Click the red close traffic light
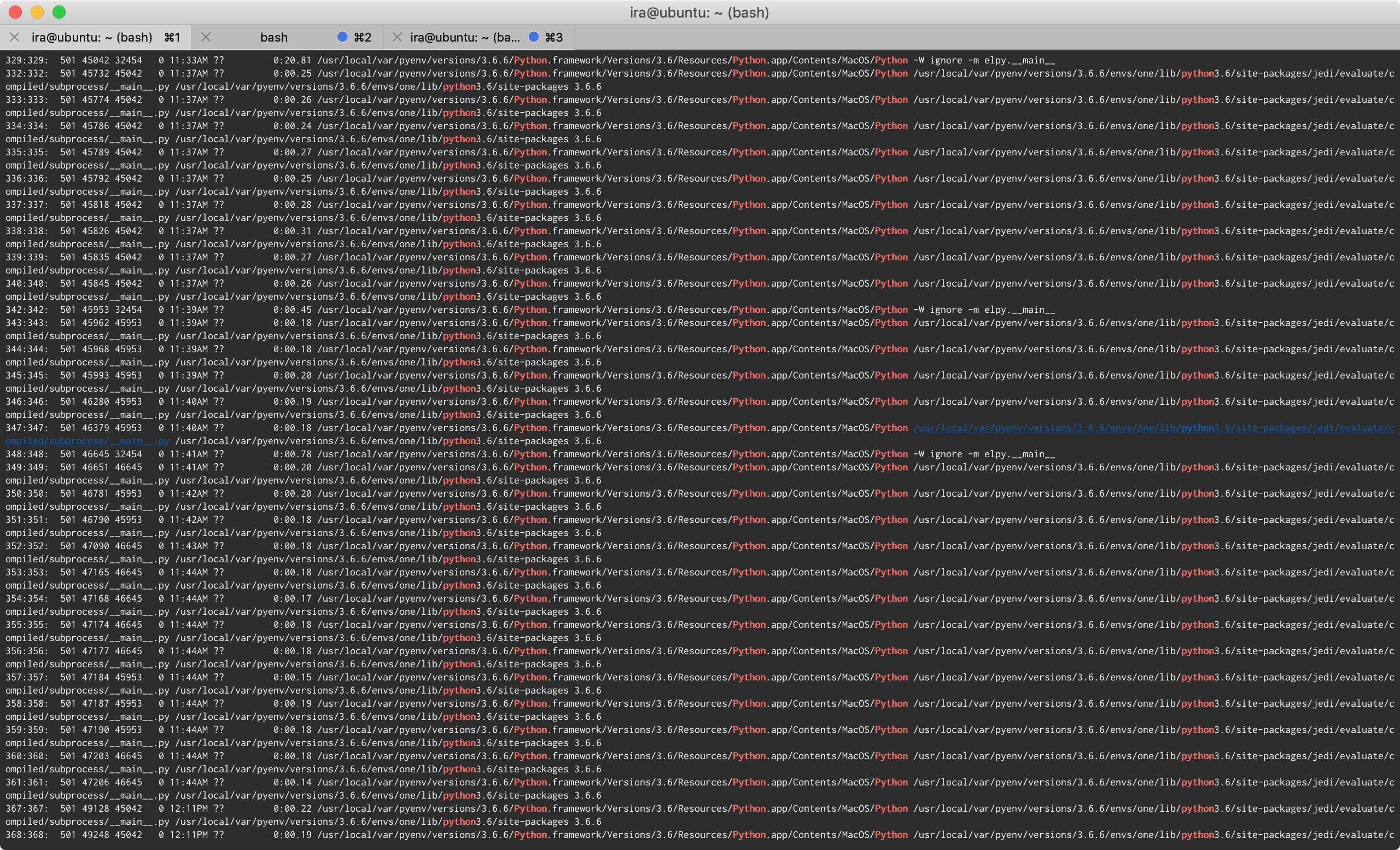Image resolution: width=1400 pixels, height=850 pixels. click(14, 11)
